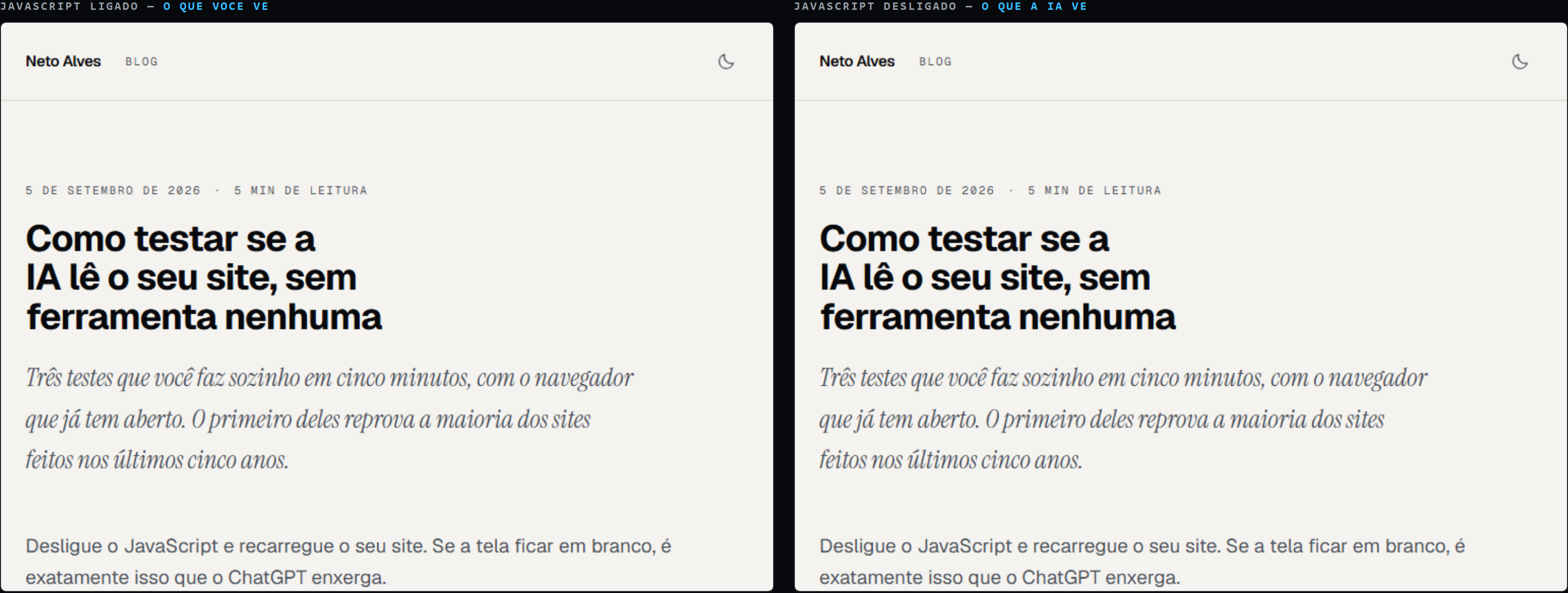
Task: Open BLOG menu link in left panel
Action: click(141, 62)
